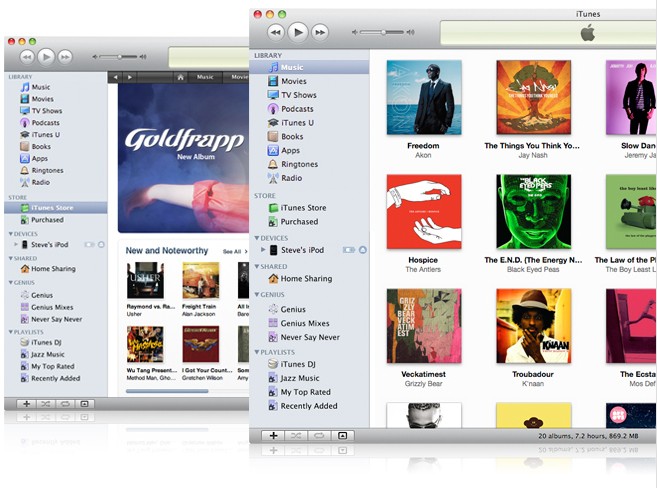
Task: Collapse DEVICES section in back window
Action: pyautogui.click(x=10, y=234)
